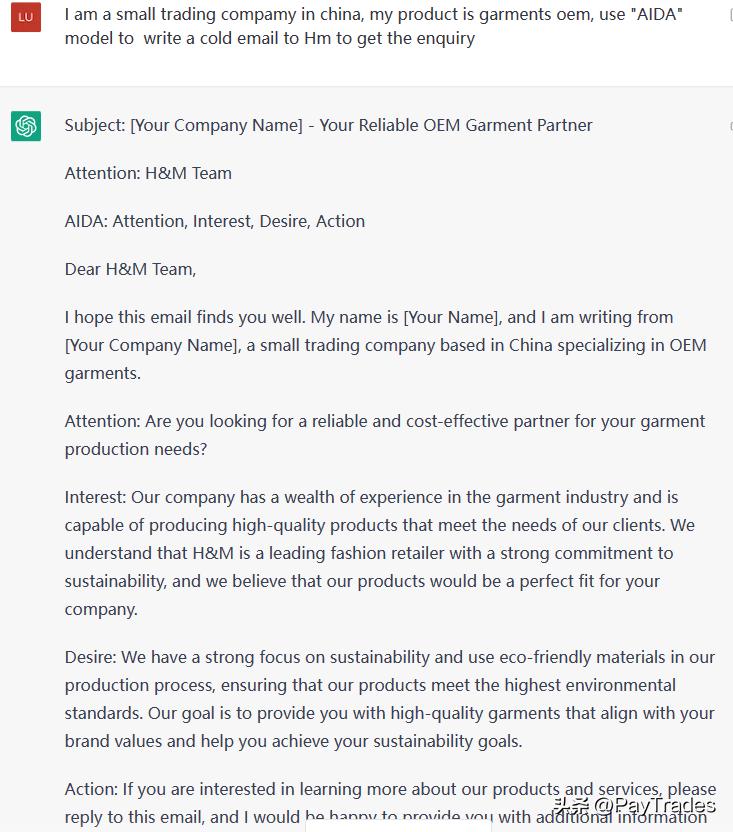The width and height of the screenshot is (733, 832).
Task: Click the "Attention: H&M Team" line
Action: 148,173
